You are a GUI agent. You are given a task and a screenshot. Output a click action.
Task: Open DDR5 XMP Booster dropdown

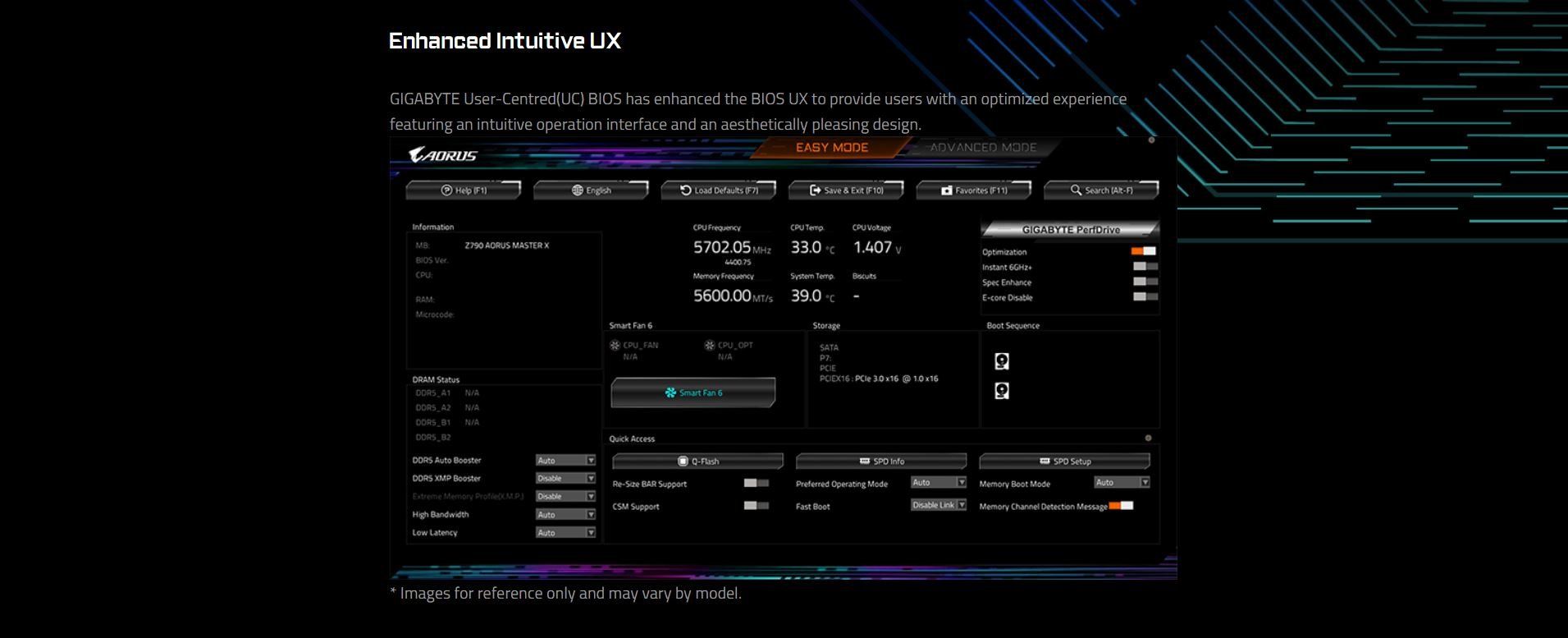click(566, 479)
